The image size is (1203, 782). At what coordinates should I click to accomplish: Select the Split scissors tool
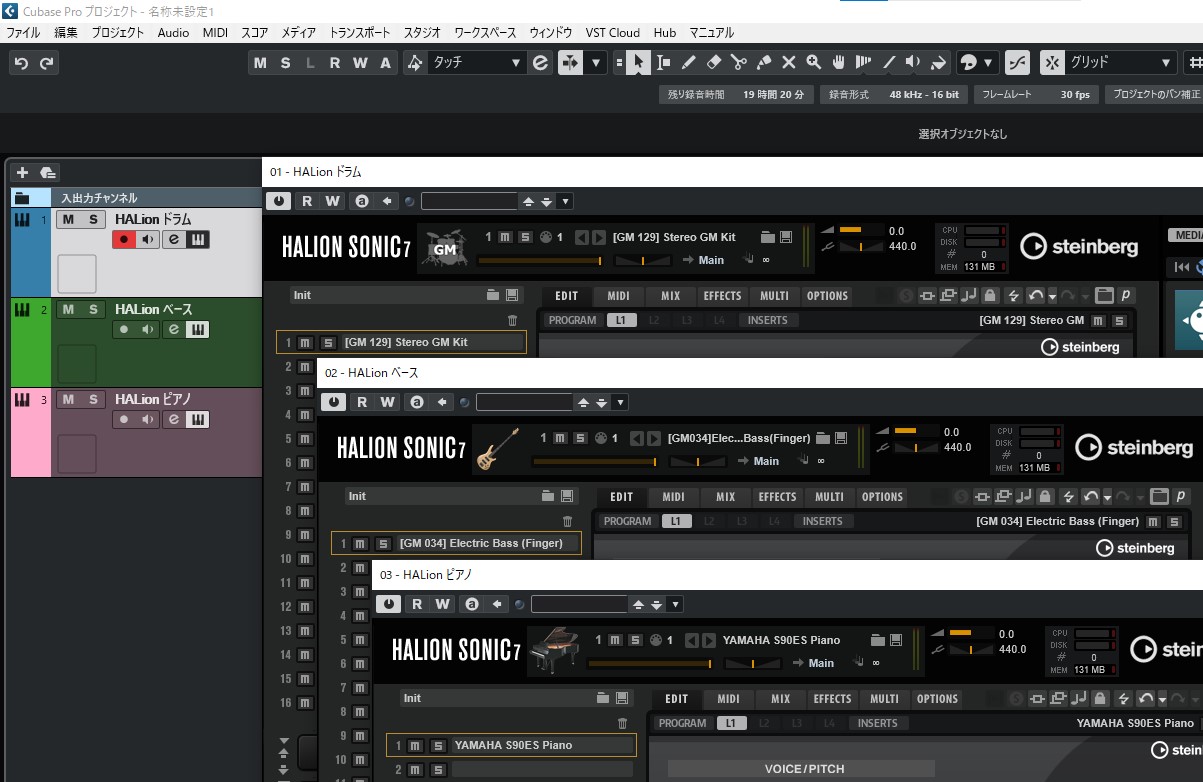coord(738,62)
